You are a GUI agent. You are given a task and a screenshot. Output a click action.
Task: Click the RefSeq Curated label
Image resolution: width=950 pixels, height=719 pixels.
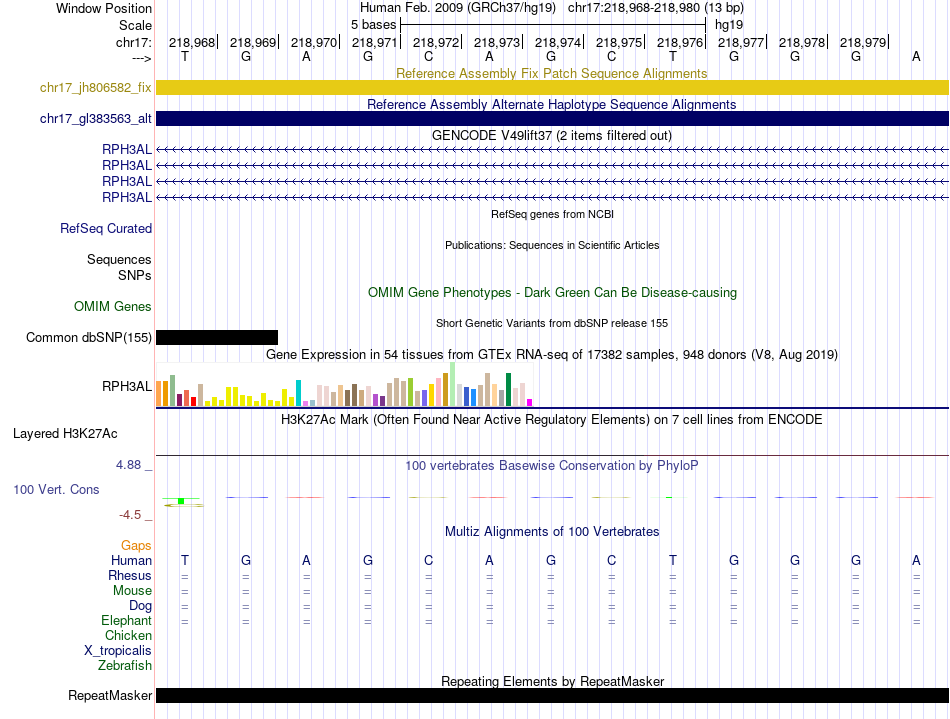105,228
